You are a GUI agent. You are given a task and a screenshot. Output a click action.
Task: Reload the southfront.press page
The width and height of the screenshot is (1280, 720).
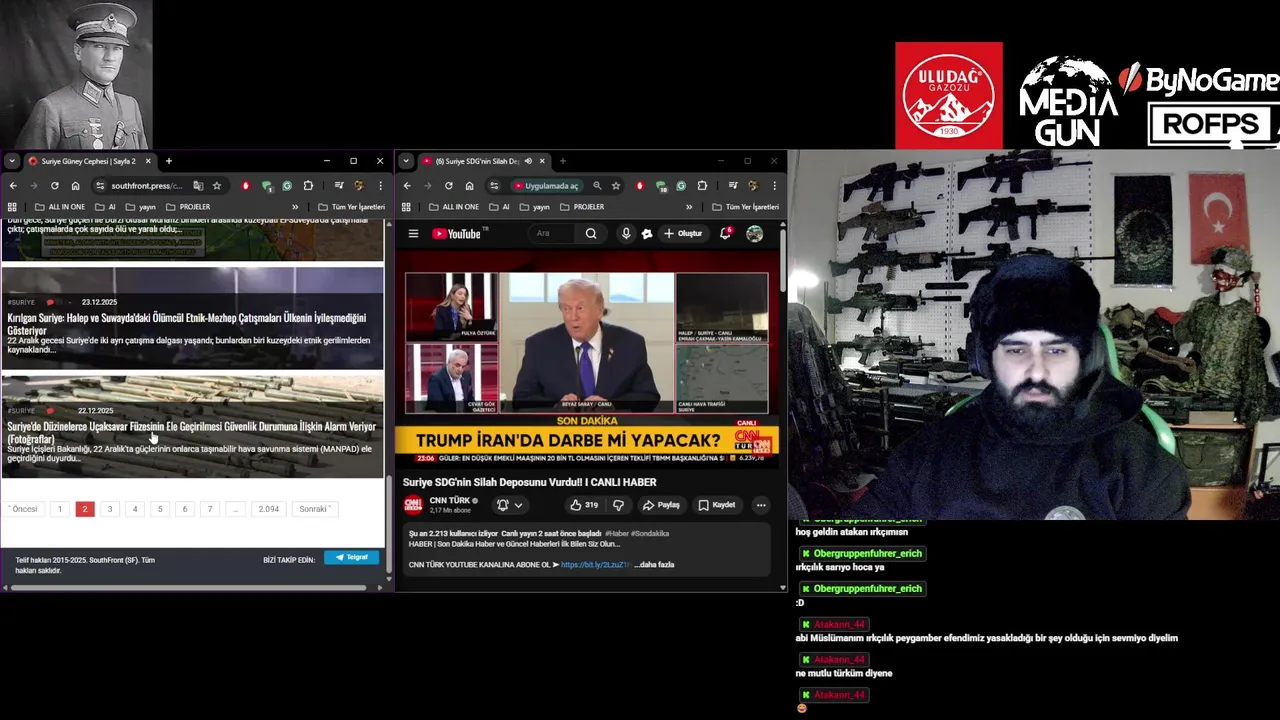tap(54, 186)
